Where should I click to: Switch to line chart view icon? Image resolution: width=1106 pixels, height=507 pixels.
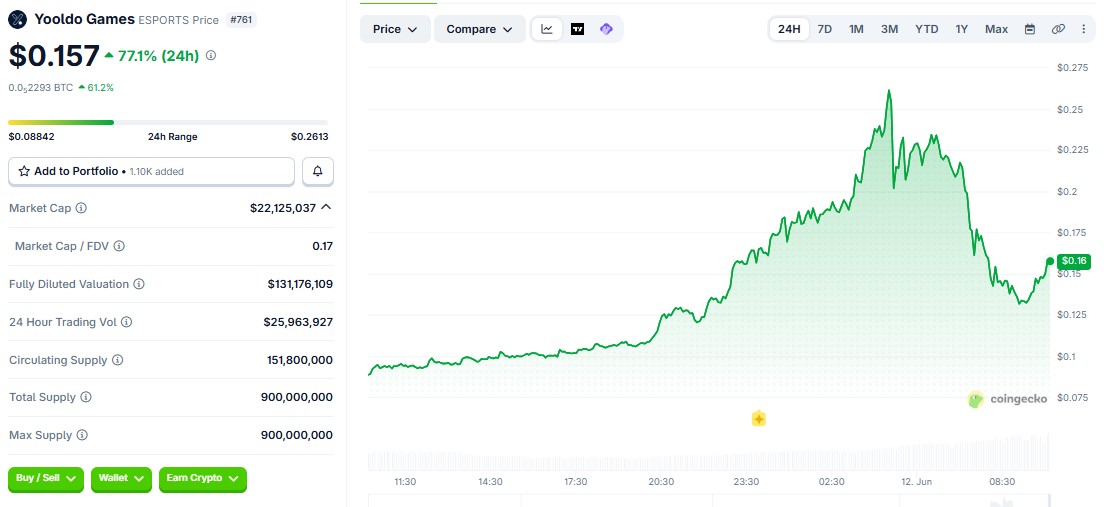tap(547, 29)
